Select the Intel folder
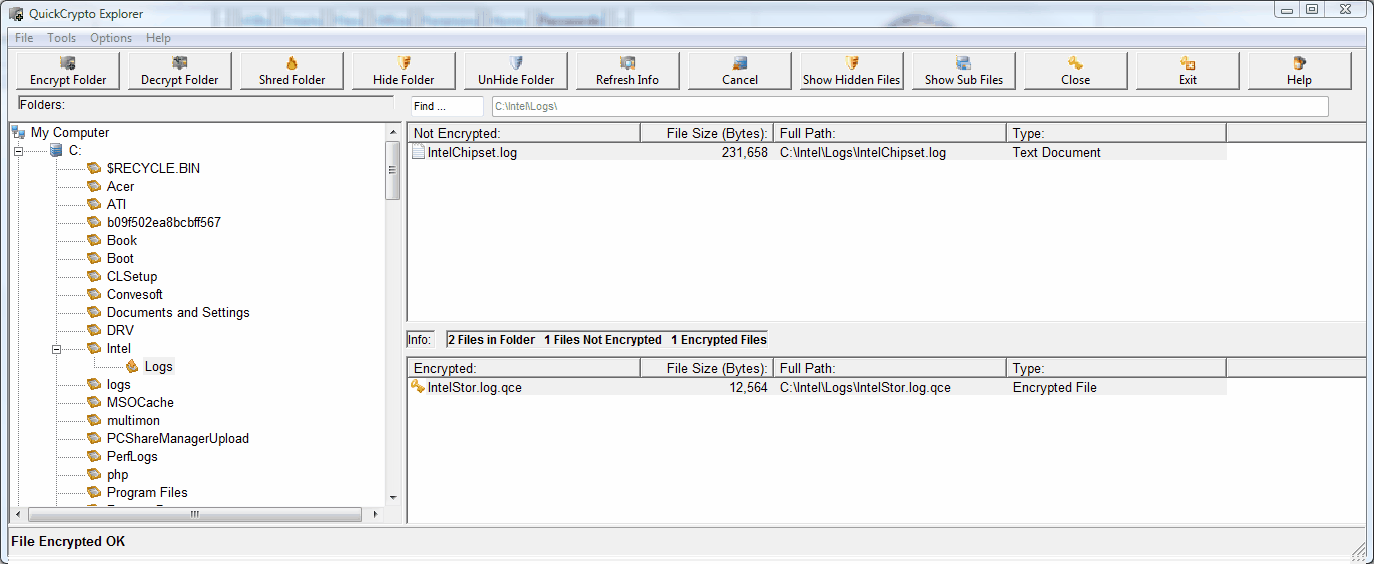Viewport: 1374px width, 564px height. 119,348
